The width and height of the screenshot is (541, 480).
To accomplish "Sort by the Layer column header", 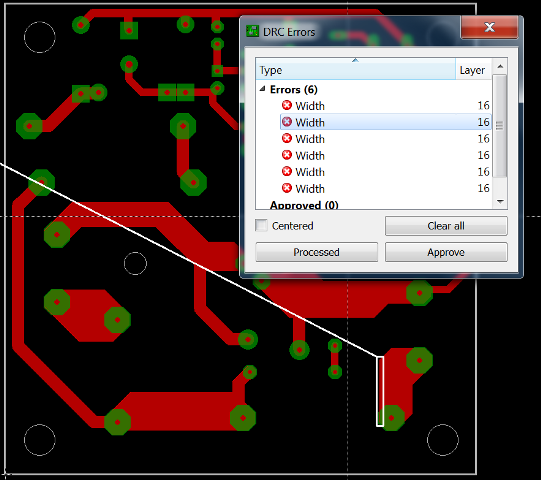I will (x=473, y=70).
